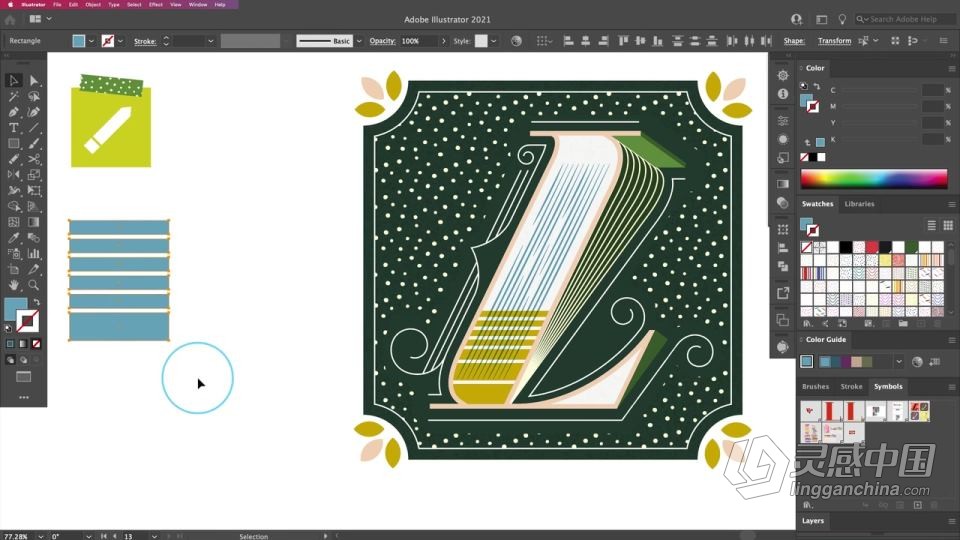Screen dimensions: 960x540
Task: Select the Artboard tool
Action: coord(13,269)
